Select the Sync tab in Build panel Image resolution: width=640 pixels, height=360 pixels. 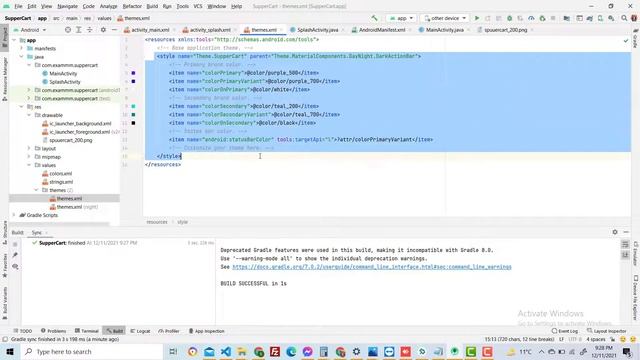click(x=37, y=232)
